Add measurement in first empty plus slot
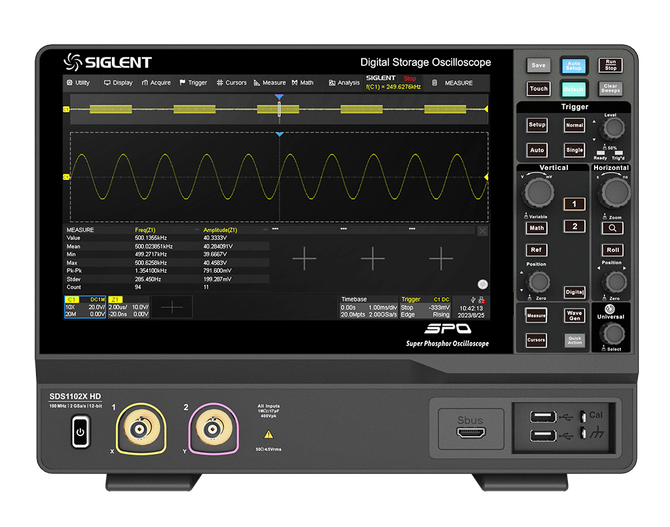This screenshot has width=670, height=527. (x=304, y=258)
